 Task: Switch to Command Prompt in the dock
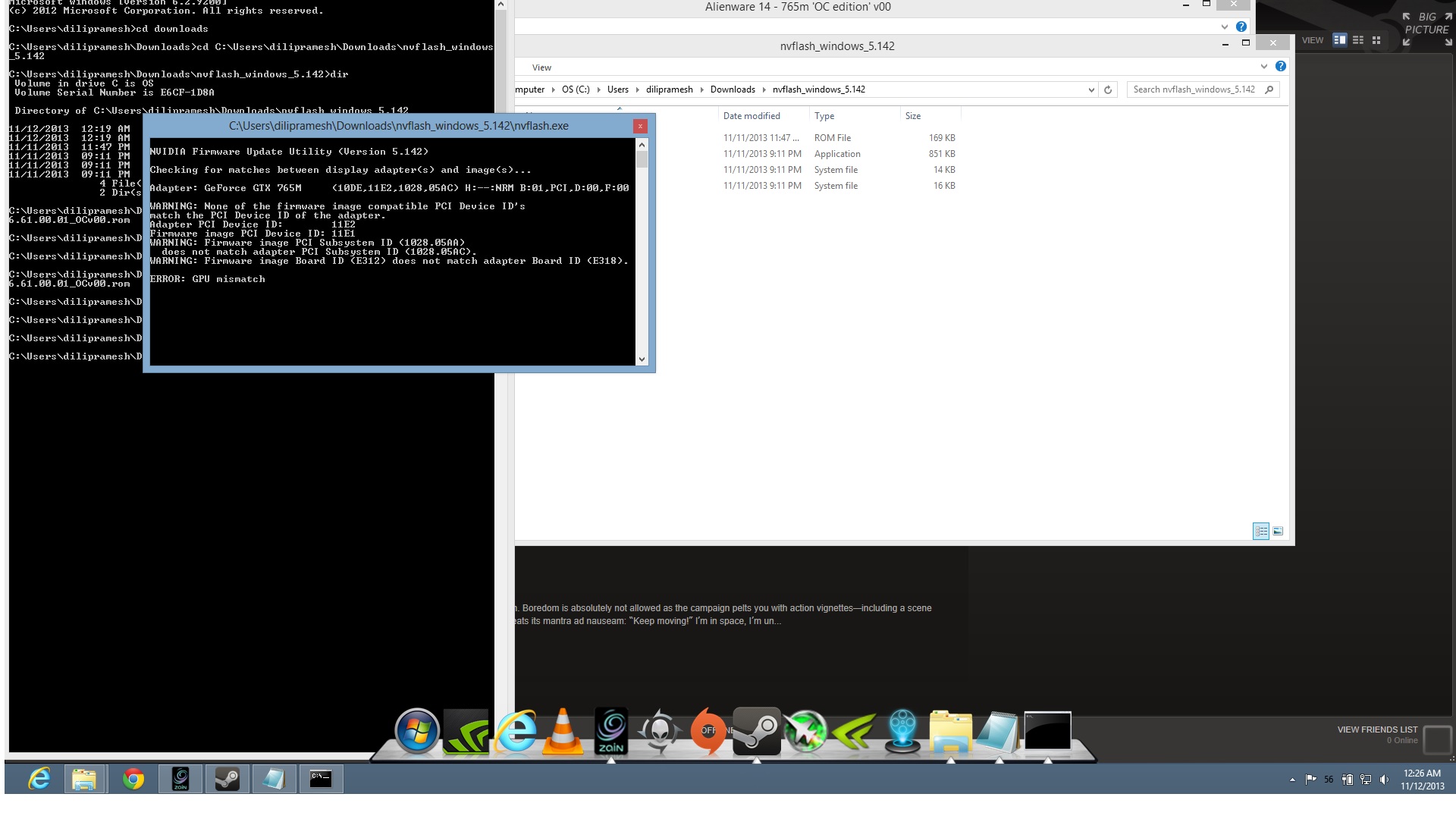pyautogui.click(x=1047, y=731)
